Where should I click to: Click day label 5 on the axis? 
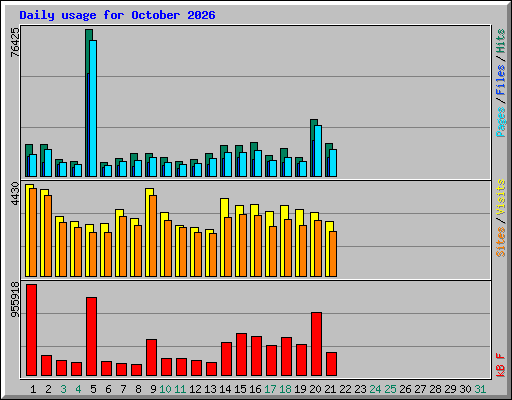coord(93,389)
